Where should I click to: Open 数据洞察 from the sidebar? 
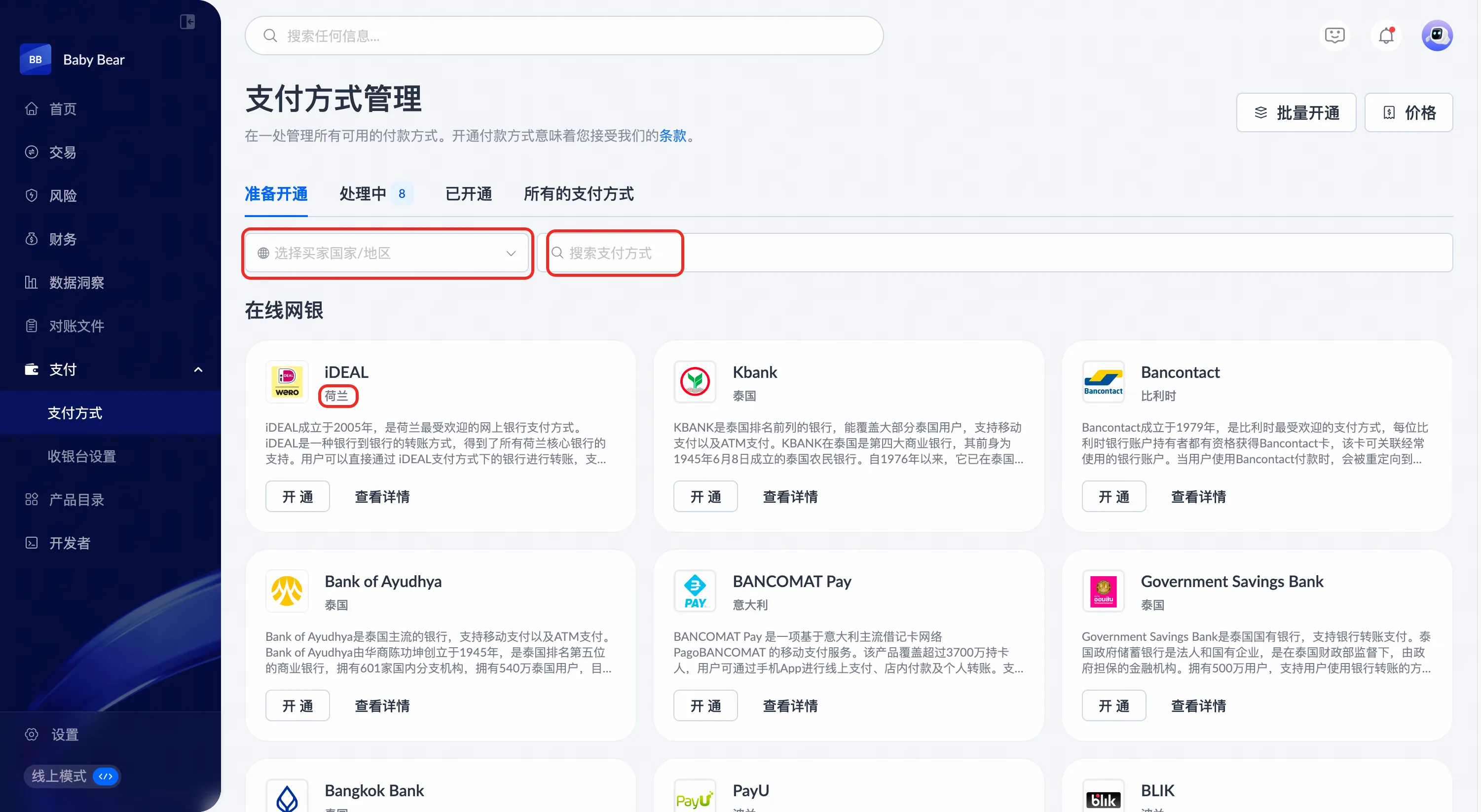(x=76, y=282)
